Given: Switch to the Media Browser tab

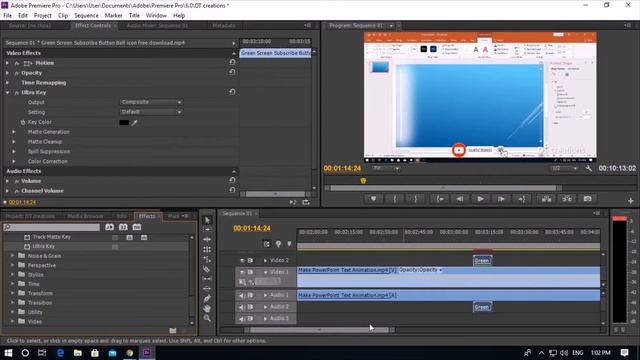Looking at the screenshot, I should 85,216.
